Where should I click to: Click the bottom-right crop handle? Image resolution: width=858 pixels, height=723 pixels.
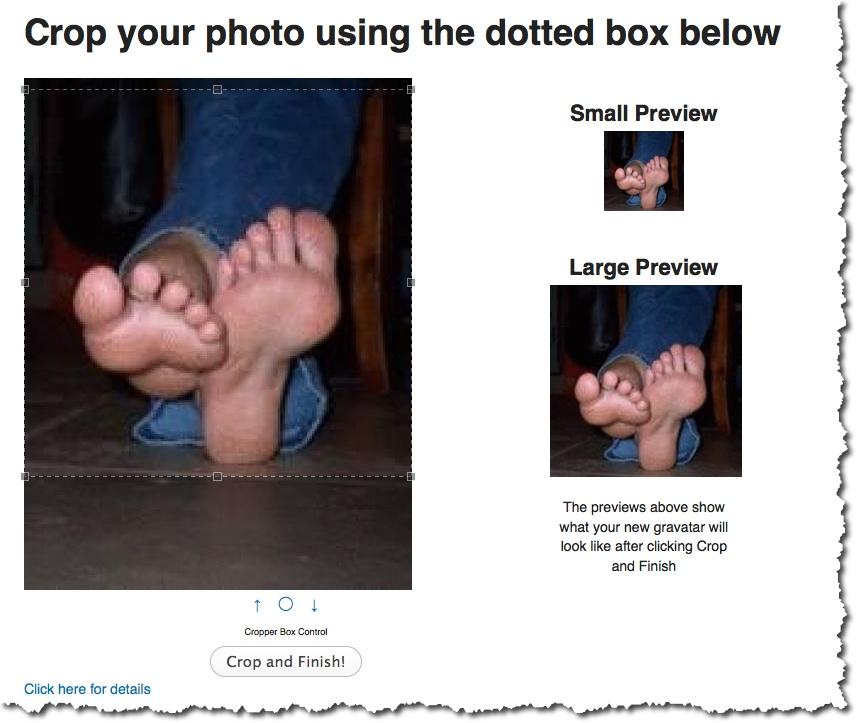411,476
